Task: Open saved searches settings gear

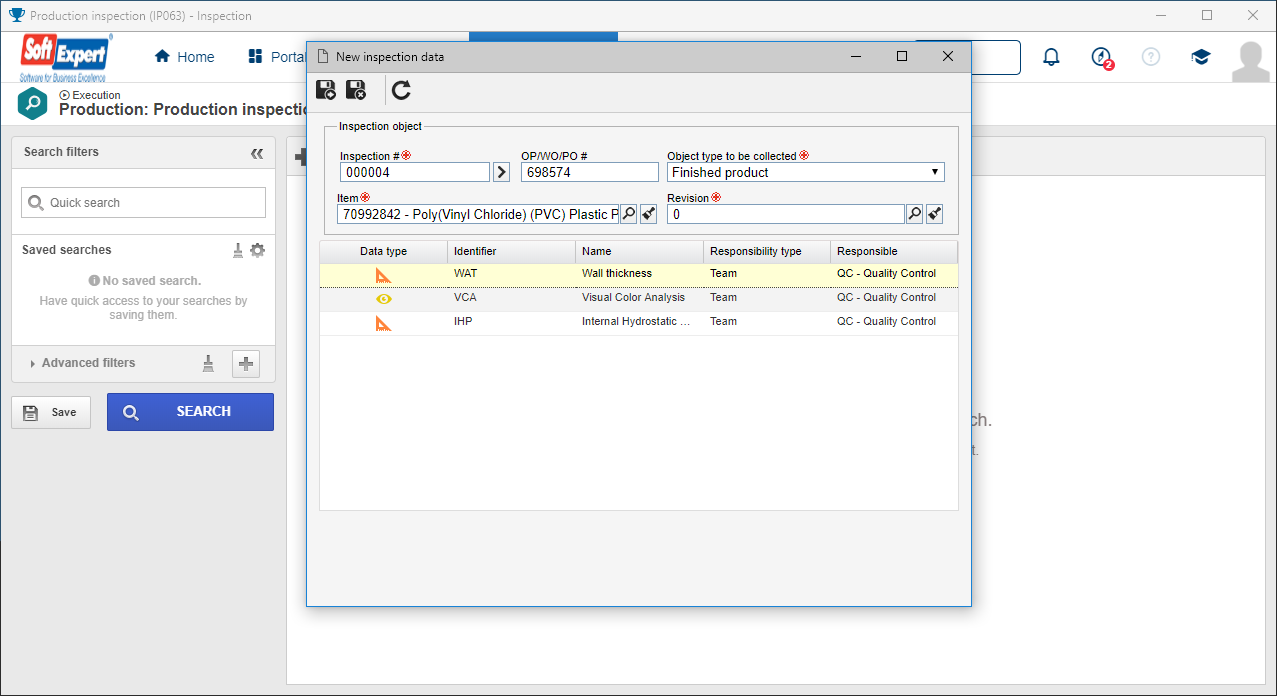Action: pyautogui.click(x=258, y=250)
